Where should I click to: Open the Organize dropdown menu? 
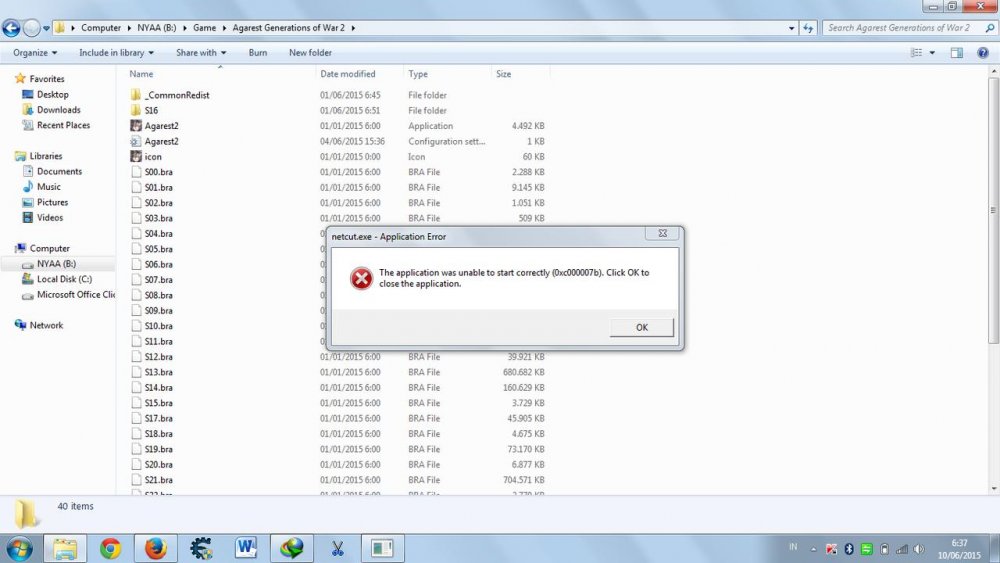coord(35,53)
